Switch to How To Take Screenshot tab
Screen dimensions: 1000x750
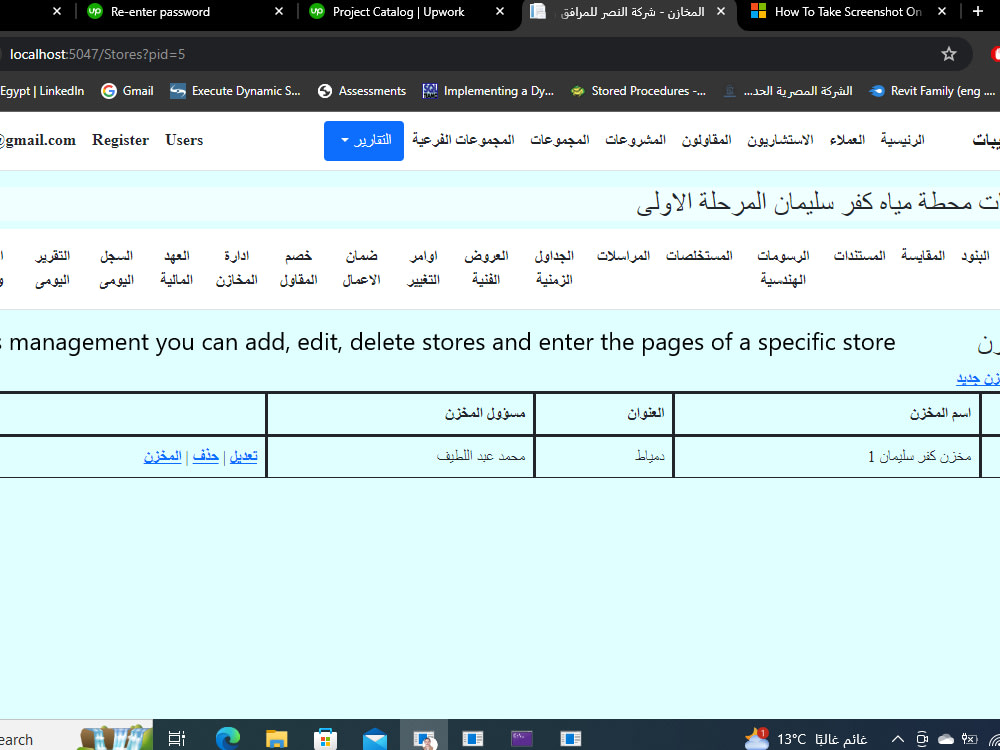(848, 11)
